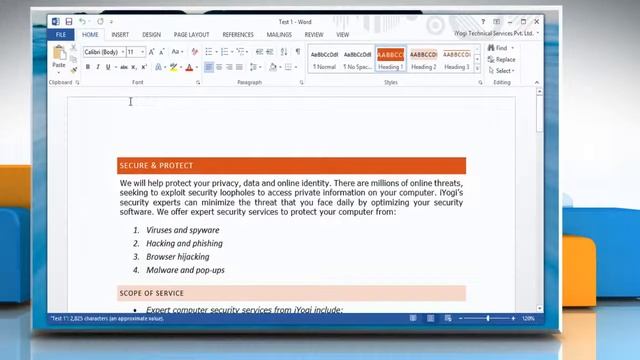
Task: Apply the Normal style
Action: 324,59
